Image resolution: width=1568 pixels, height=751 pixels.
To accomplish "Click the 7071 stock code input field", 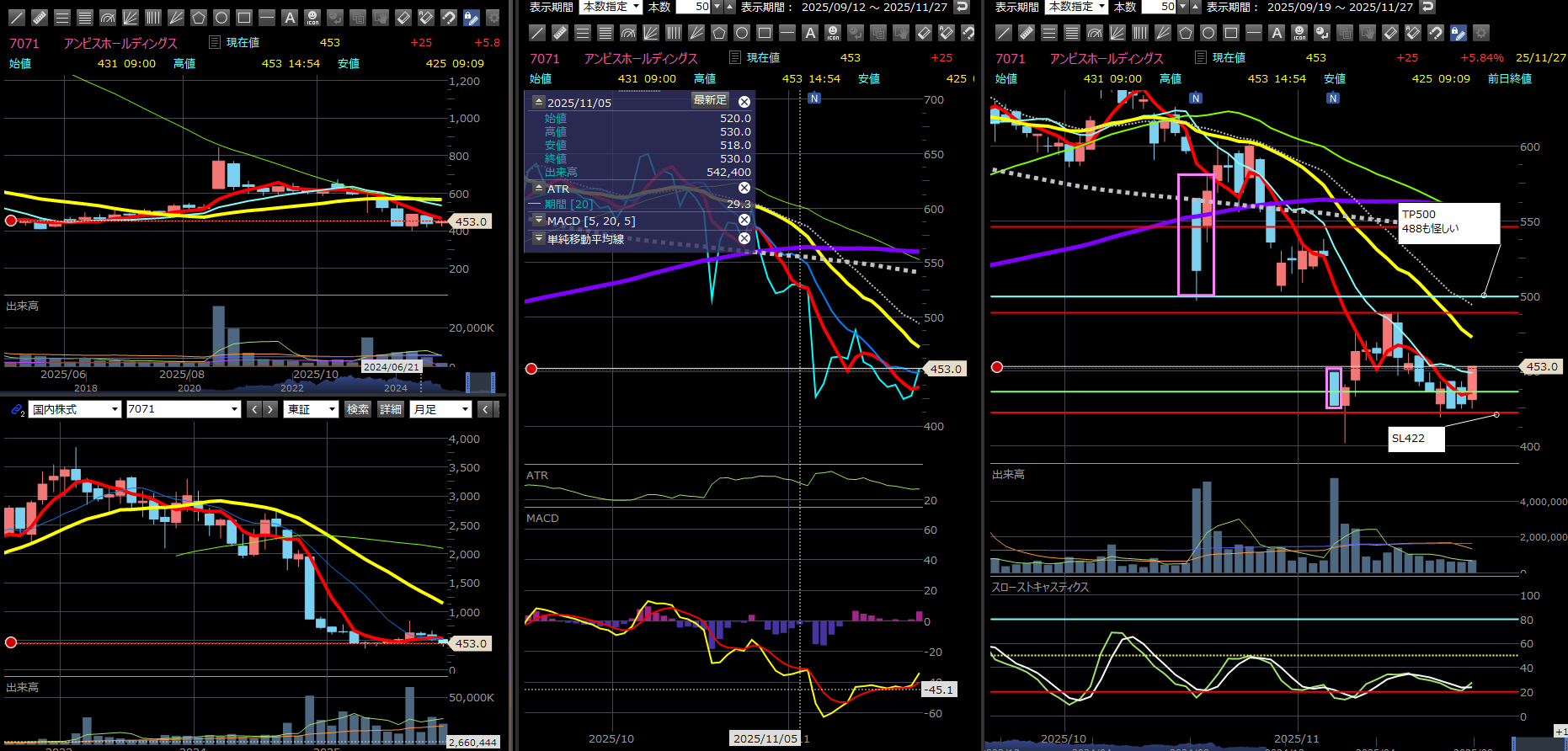I will tap(177, 409).
